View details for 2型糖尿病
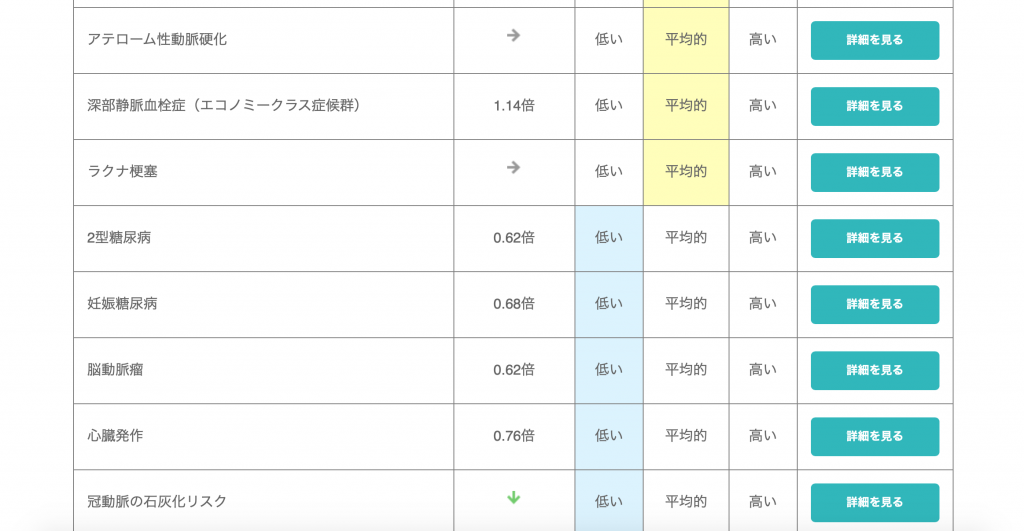The width and height of the screenshot is (1024, 531). coord(874,238)
